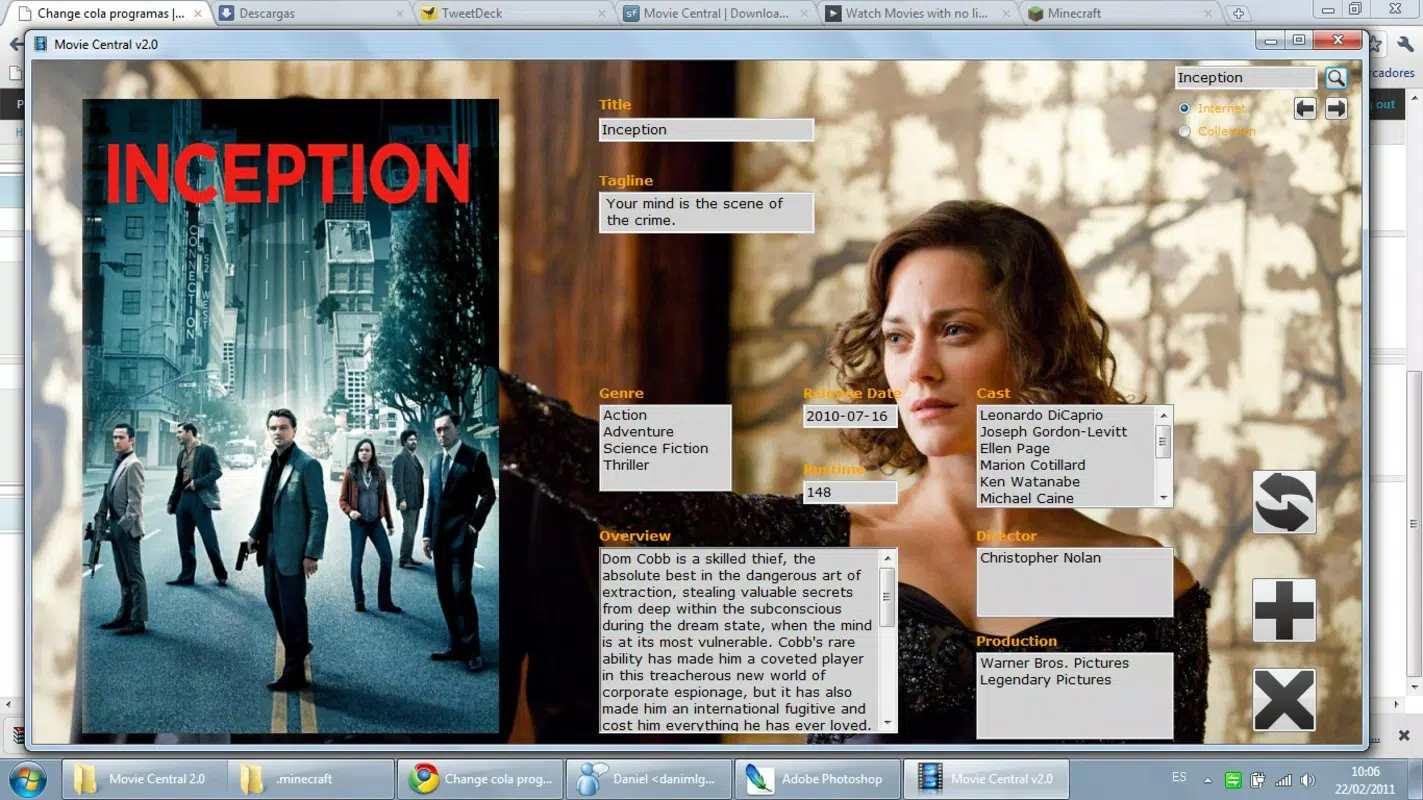Image resolution: width=1423 pixels, height=800 pixels.
Task: Click the ES language indicator
Action: pos(1179,777)
